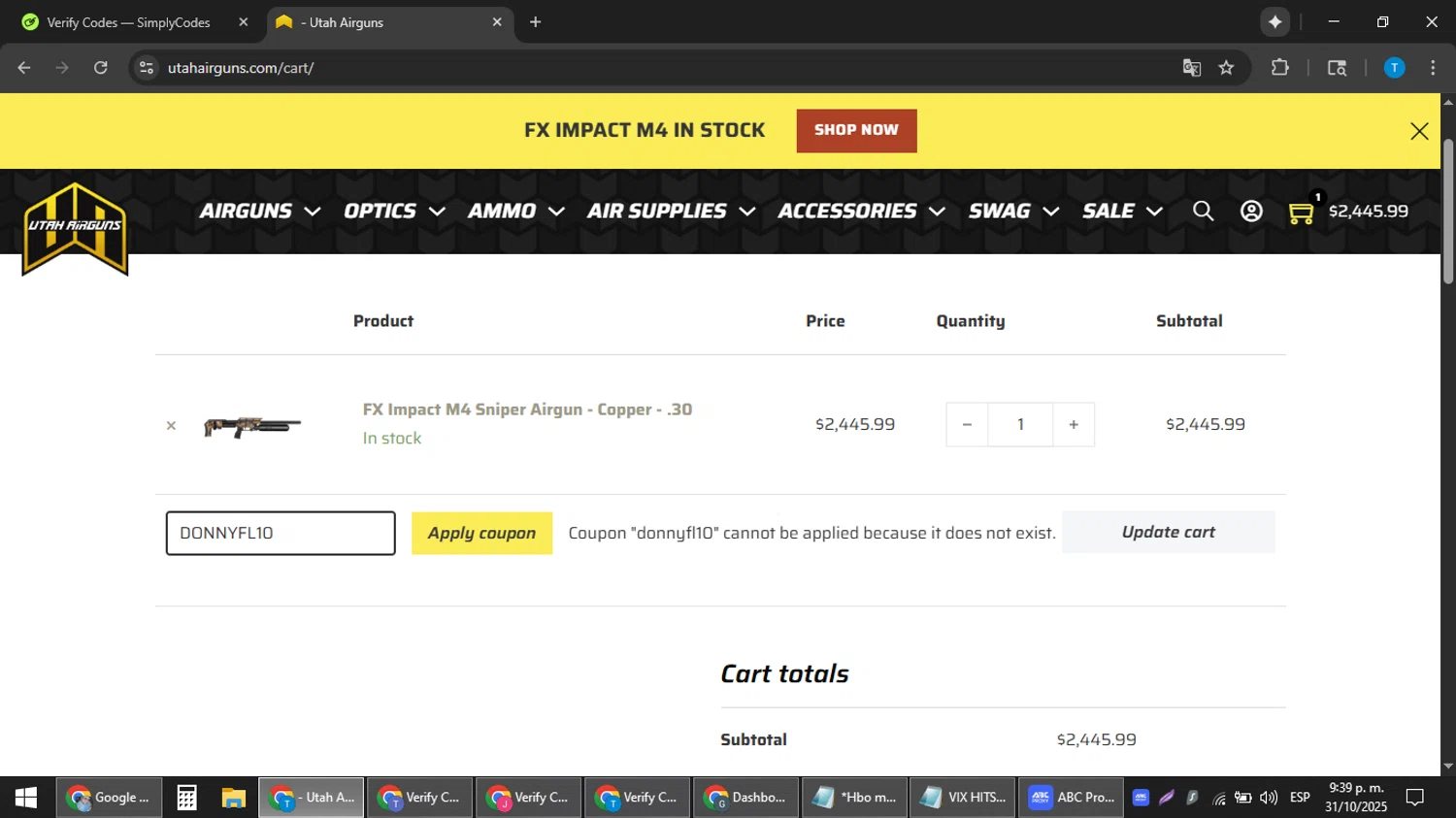Click the Utah Airguns logo
Image resolution: width=1456 pixels, height=818 pixels.
tap(76, 229)
